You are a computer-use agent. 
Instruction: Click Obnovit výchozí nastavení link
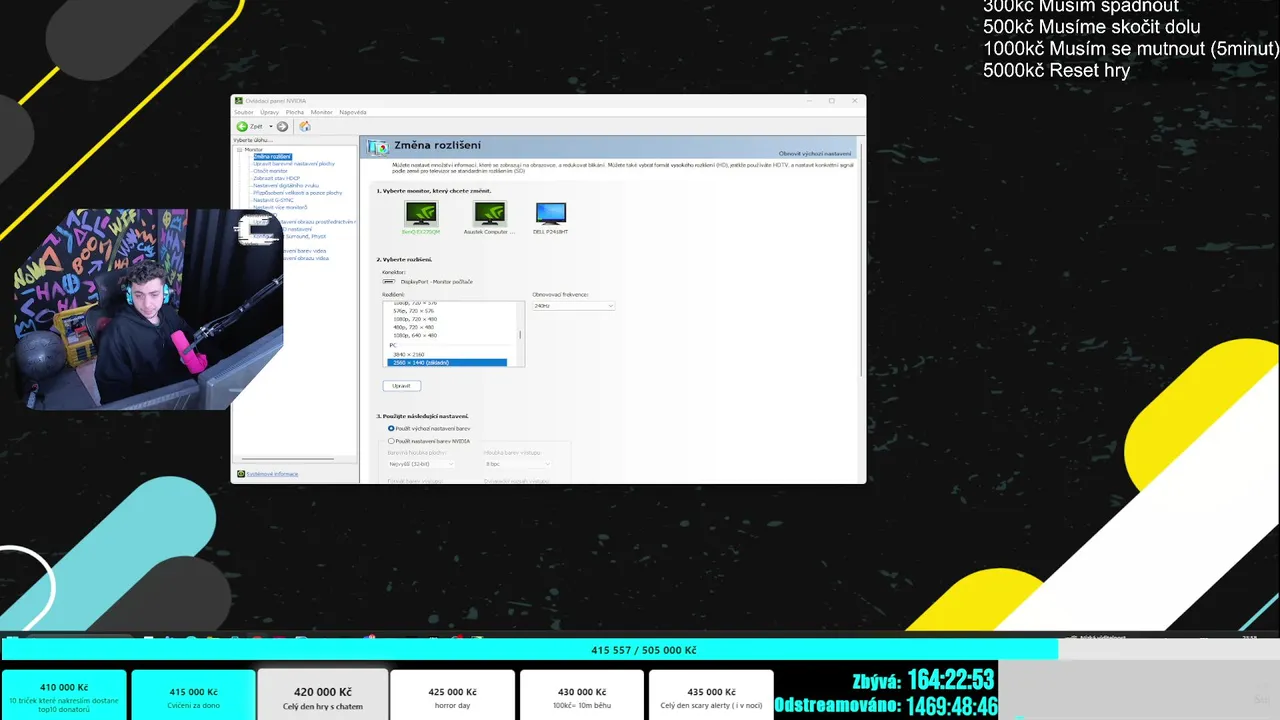point(815,153)
